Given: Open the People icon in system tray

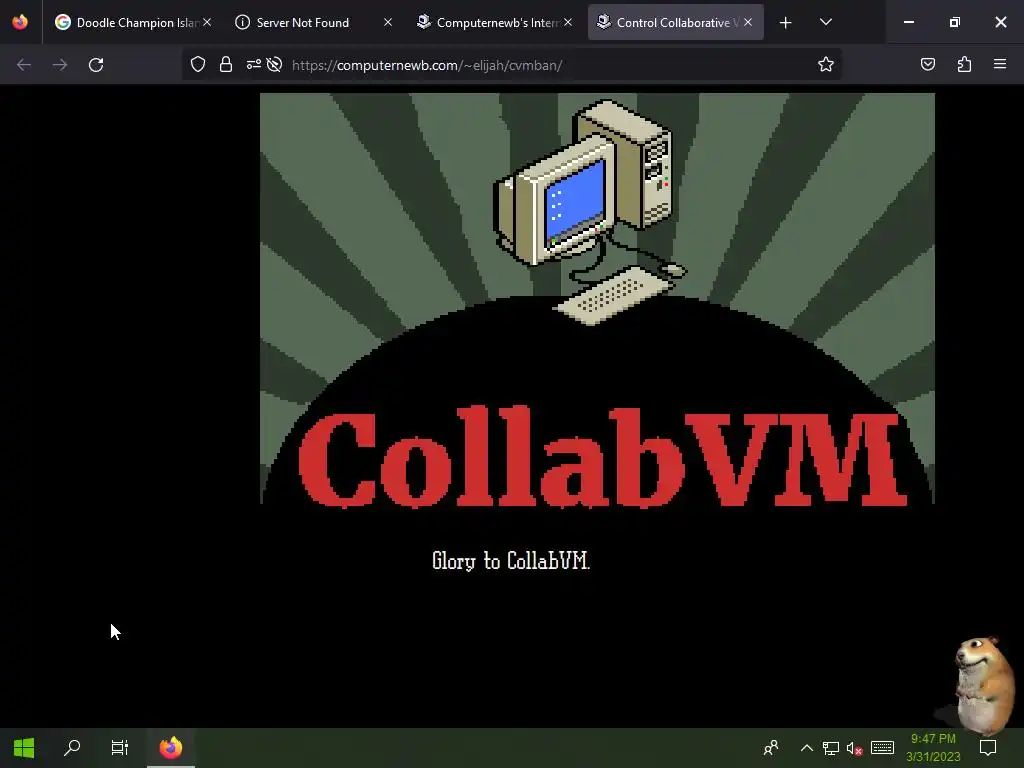Looking at the screenshot, I should coord(771,748).
